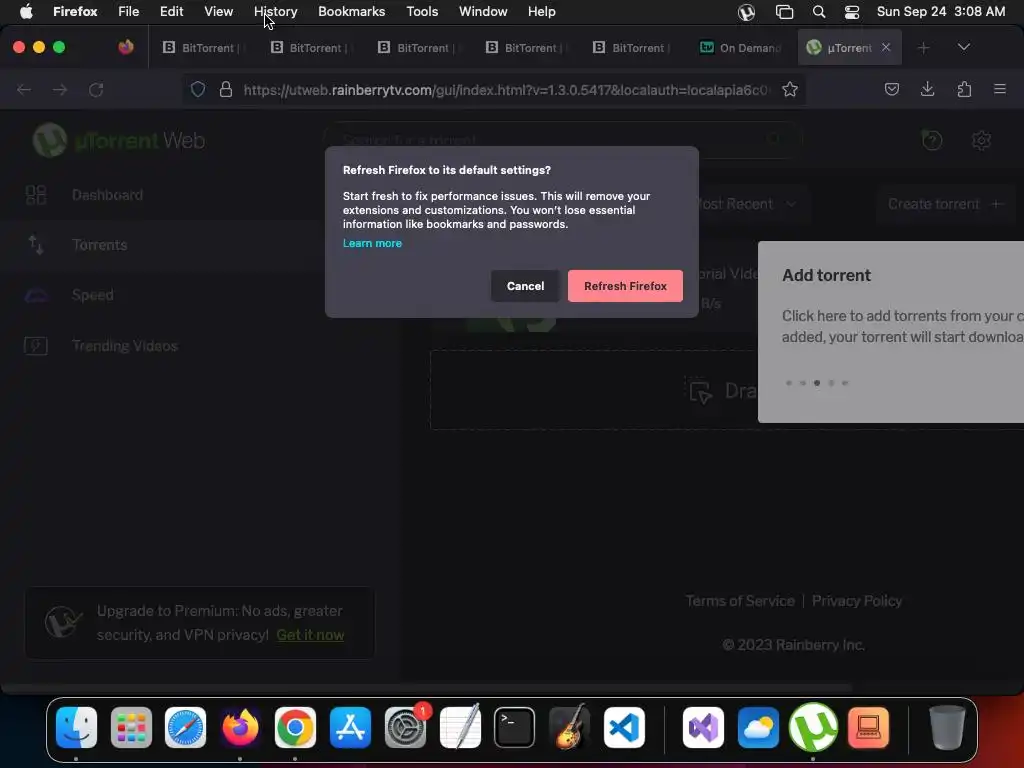This screenshot has height=768, width=1024.
Task: Open Google Chrome from the Dock
Action: [295, 728]
